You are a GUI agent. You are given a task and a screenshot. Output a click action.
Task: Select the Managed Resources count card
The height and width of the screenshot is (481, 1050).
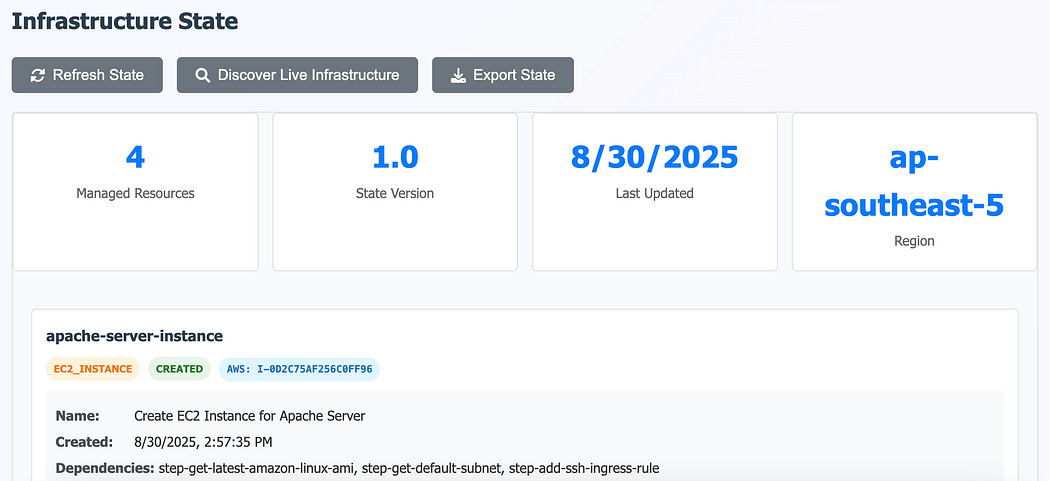tap(135, 192)
